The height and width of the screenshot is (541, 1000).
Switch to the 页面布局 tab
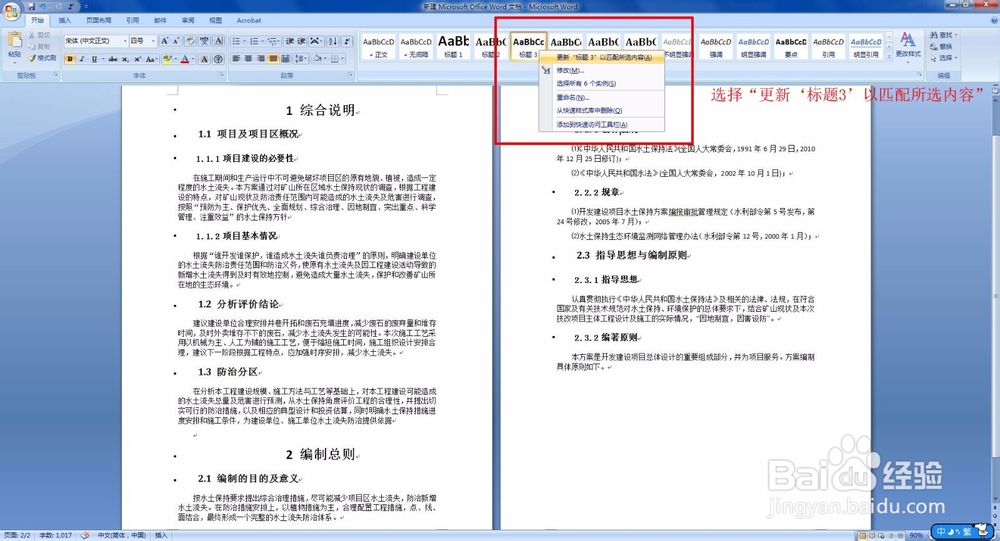click(98, 20)
